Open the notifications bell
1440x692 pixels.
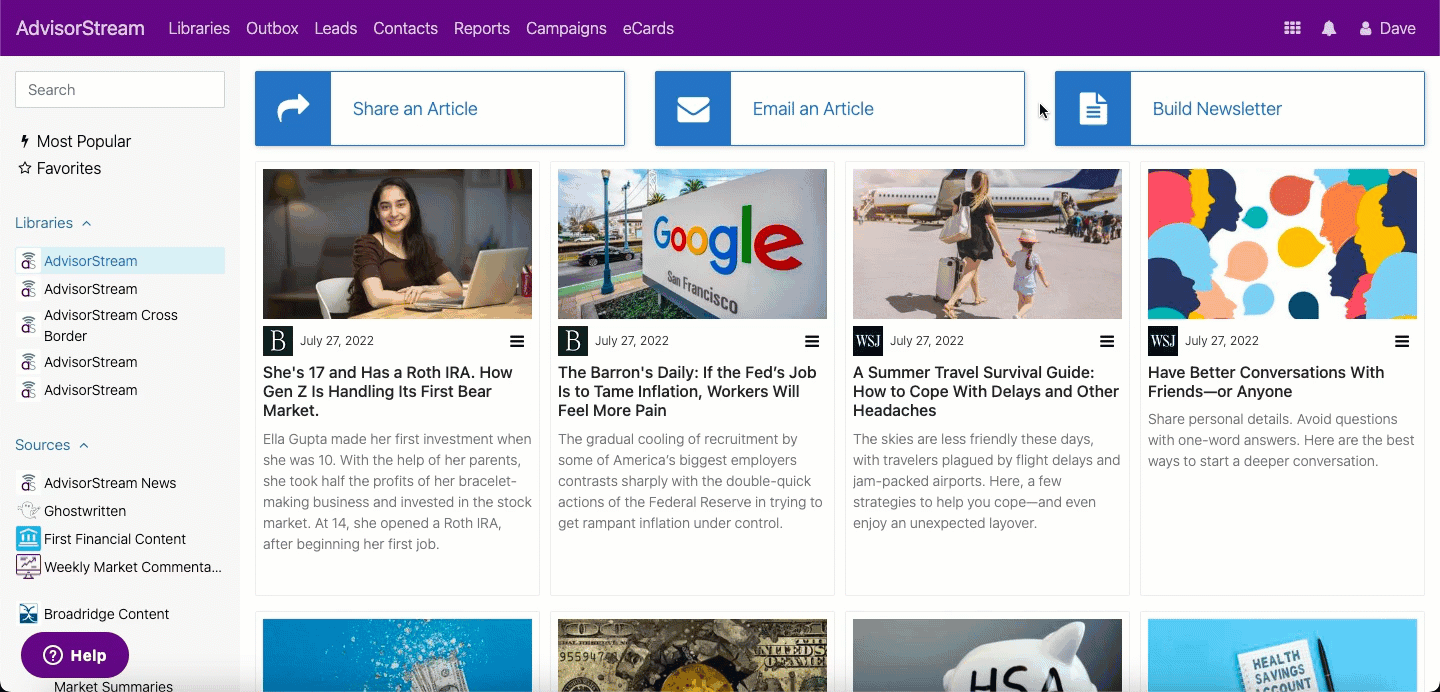pyautogui.click(x=1329, y=28)
